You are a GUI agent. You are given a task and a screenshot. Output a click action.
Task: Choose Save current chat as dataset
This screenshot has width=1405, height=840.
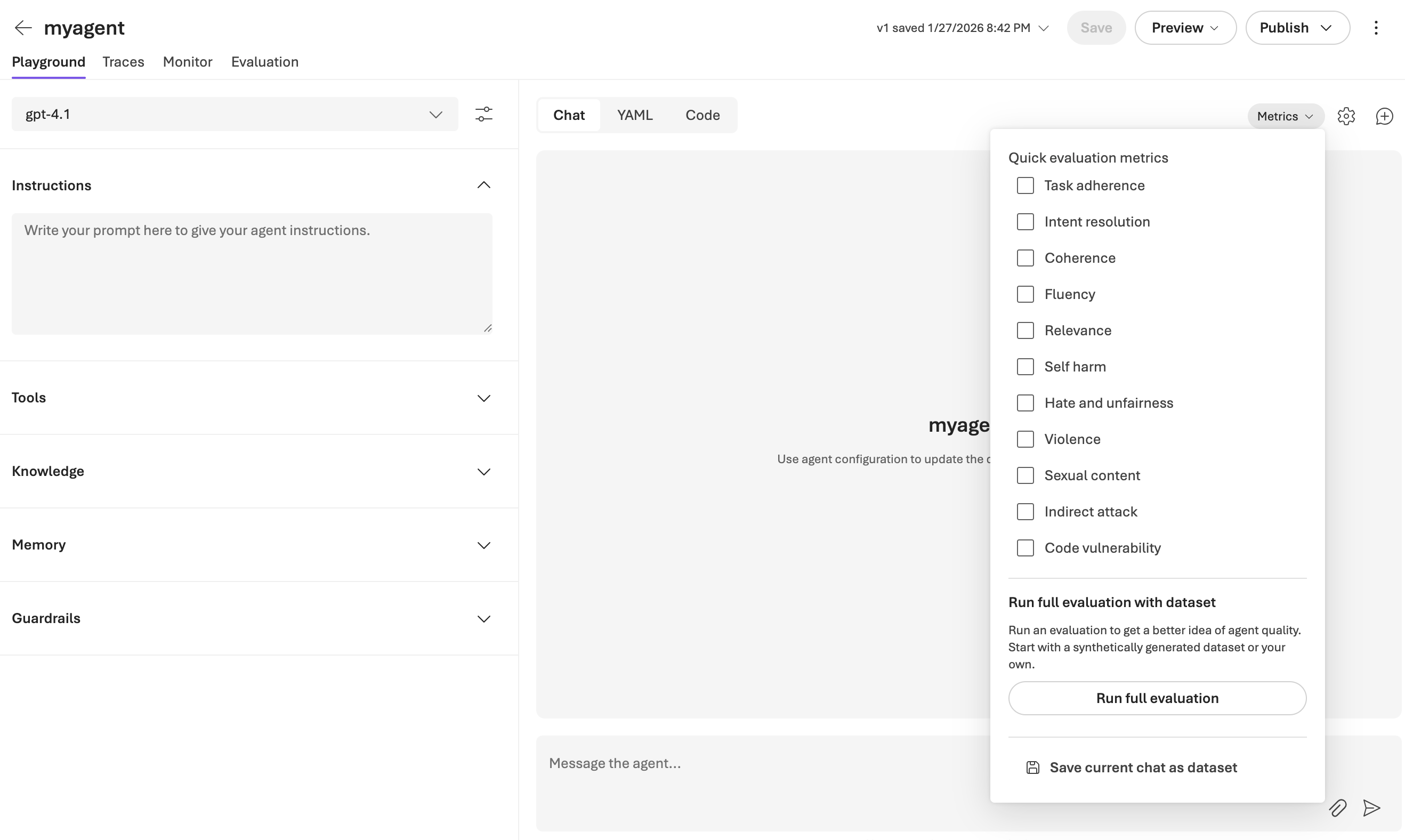tap(1143, 768)
